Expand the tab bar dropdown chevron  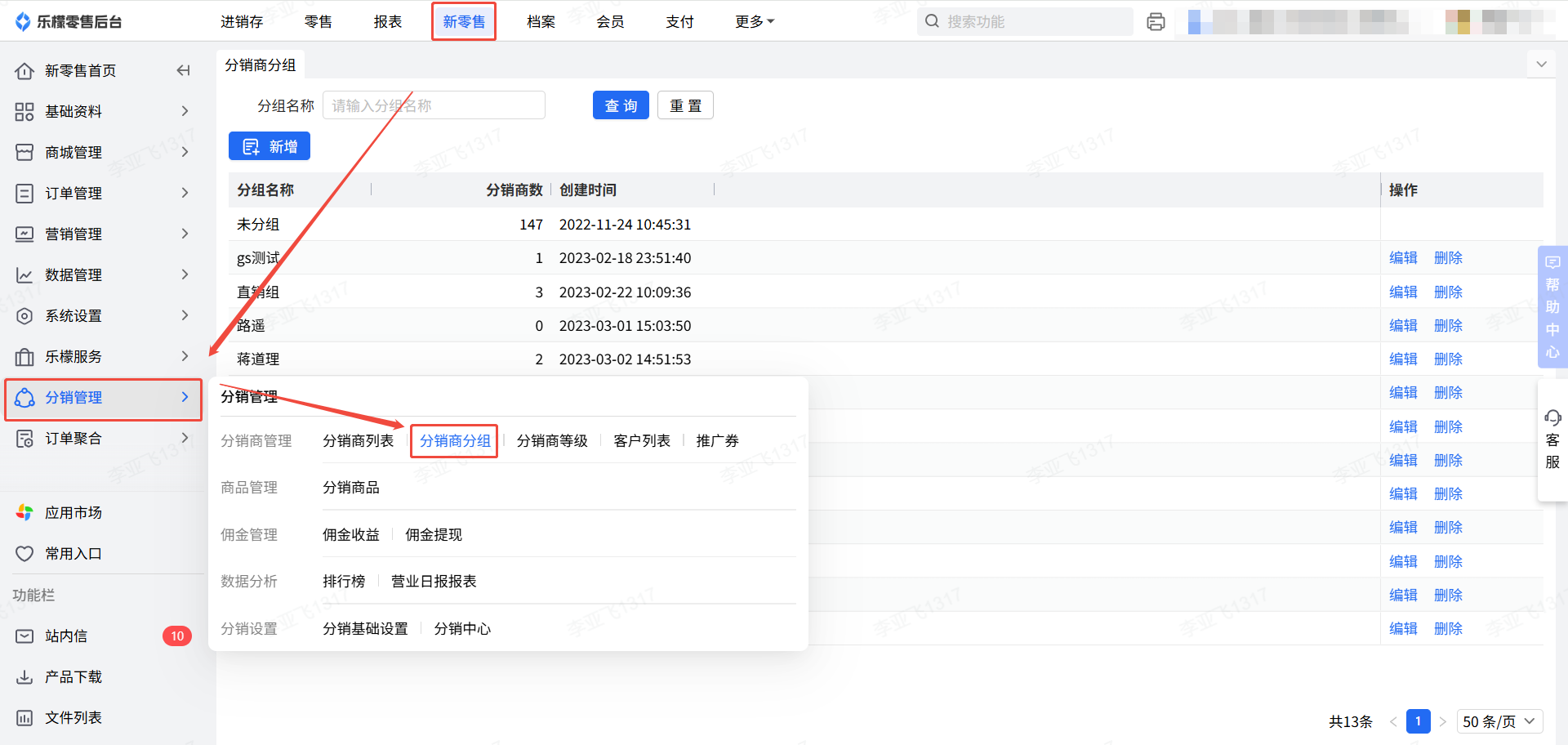tap(1541, 65)
